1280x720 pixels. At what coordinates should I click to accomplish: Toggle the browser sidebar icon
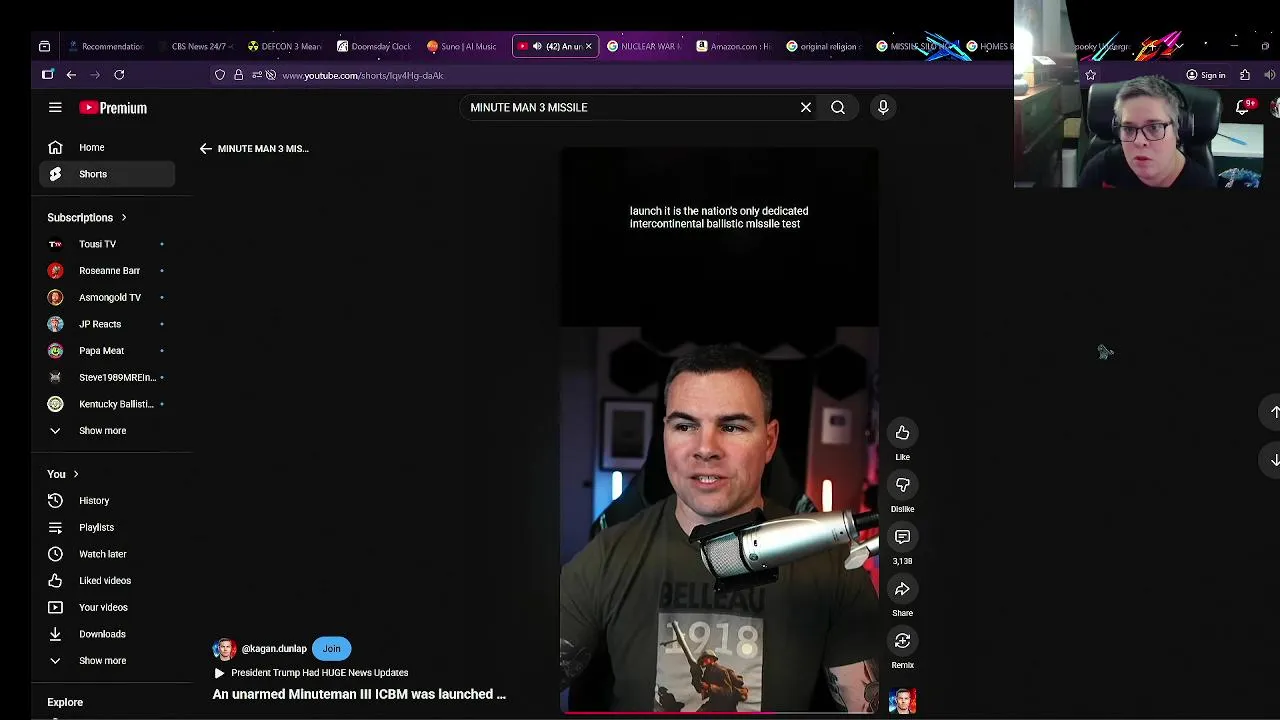47,74
